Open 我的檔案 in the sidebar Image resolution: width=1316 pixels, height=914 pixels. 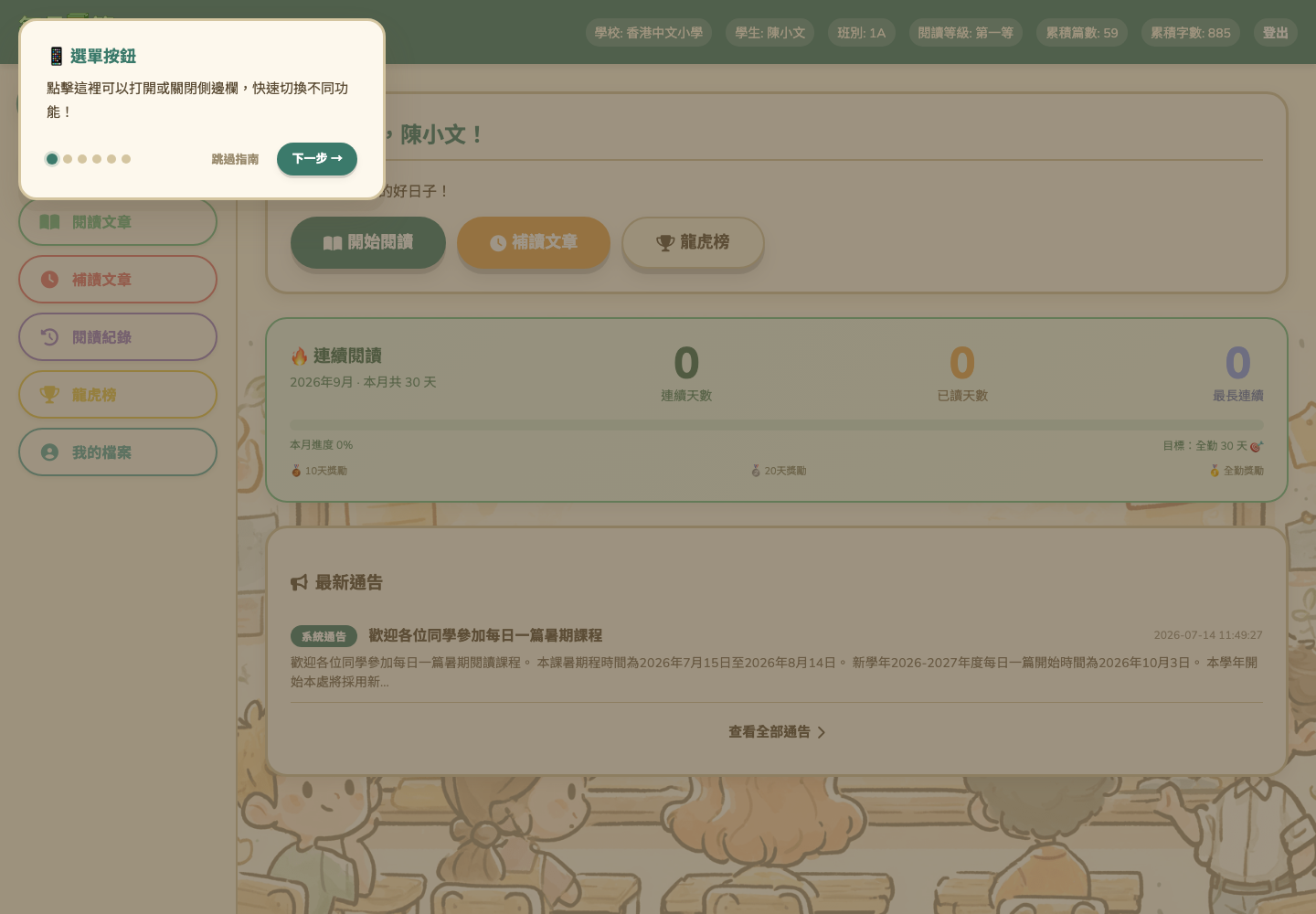click(x=118, y=452)
